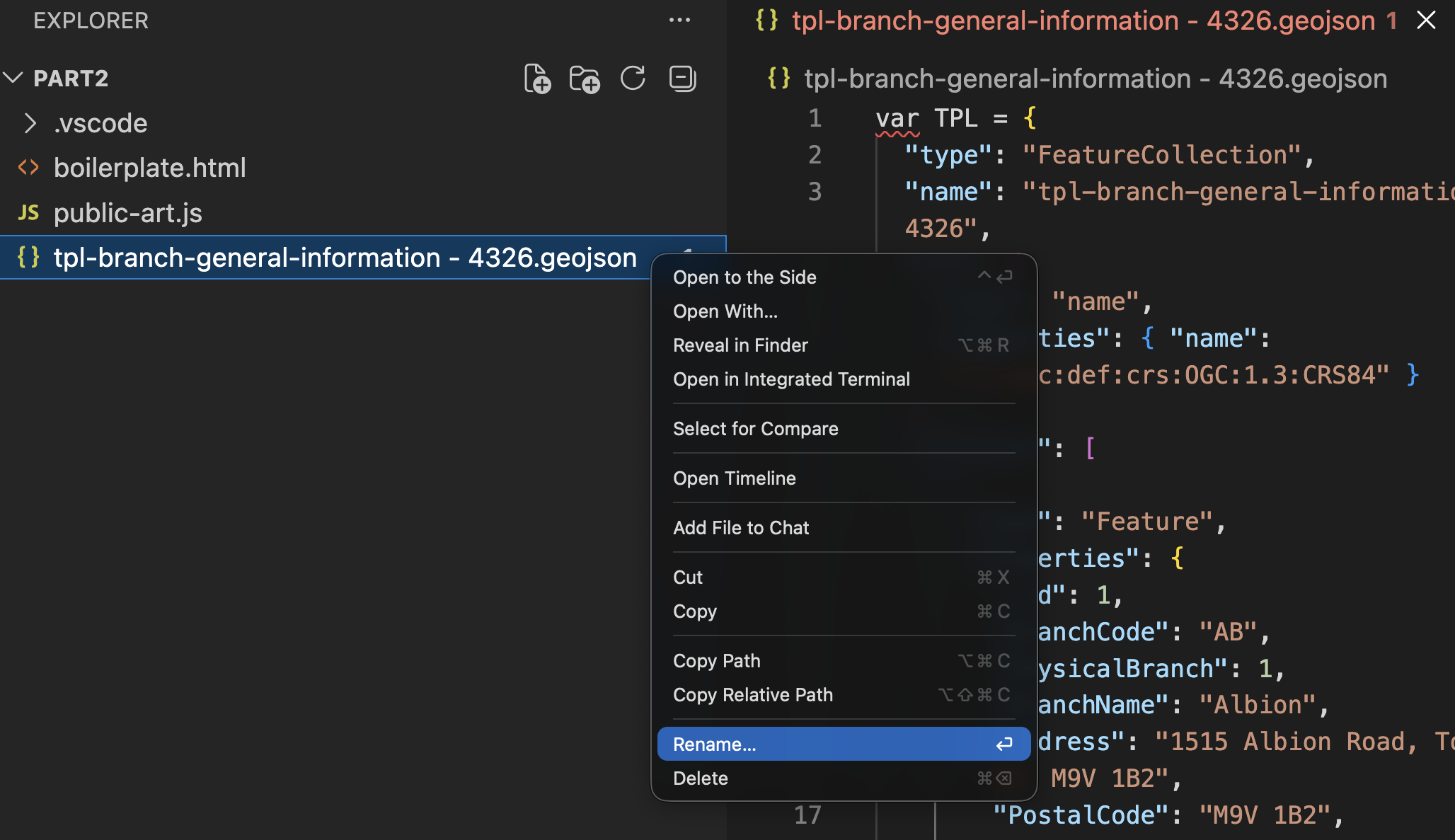Collapse the PART2 folder section
Image resolution: width=1455 pixels, height=840 pixels.
coord(13,78)
